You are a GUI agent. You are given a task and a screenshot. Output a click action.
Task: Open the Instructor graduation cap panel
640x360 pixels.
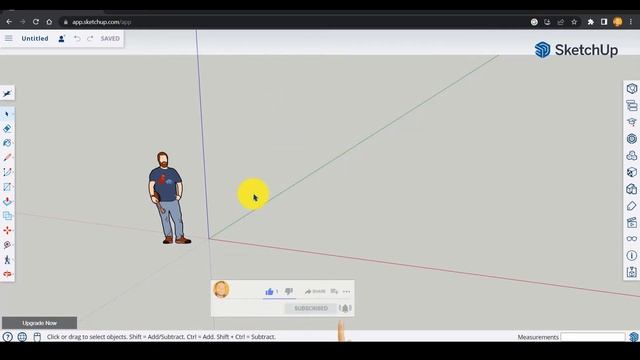tap(631, 122)
